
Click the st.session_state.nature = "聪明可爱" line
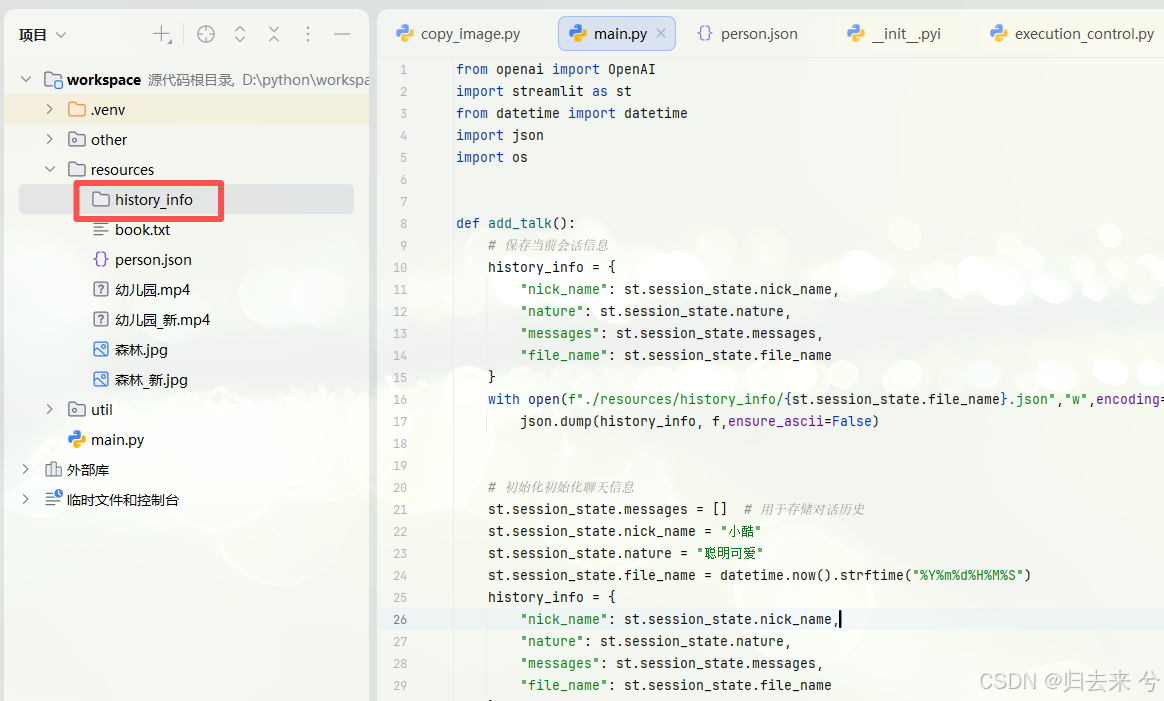pyautogui.click(x=626, y=553)
